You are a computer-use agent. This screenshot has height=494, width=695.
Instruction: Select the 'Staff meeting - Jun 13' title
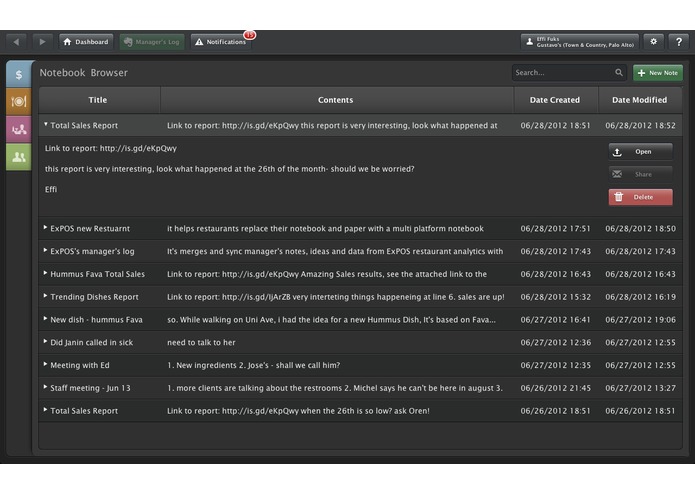(90, 388)
